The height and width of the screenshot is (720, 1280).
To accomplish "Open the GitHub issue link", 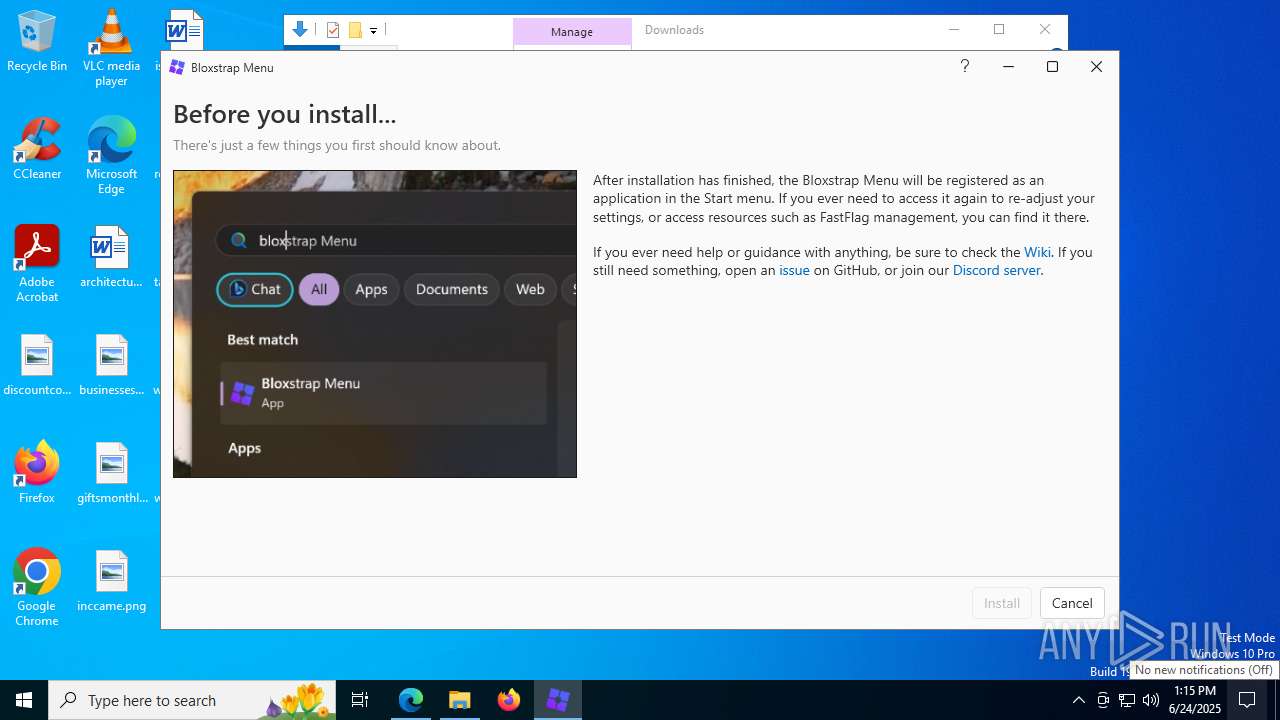I will click(x=794, y=270).
